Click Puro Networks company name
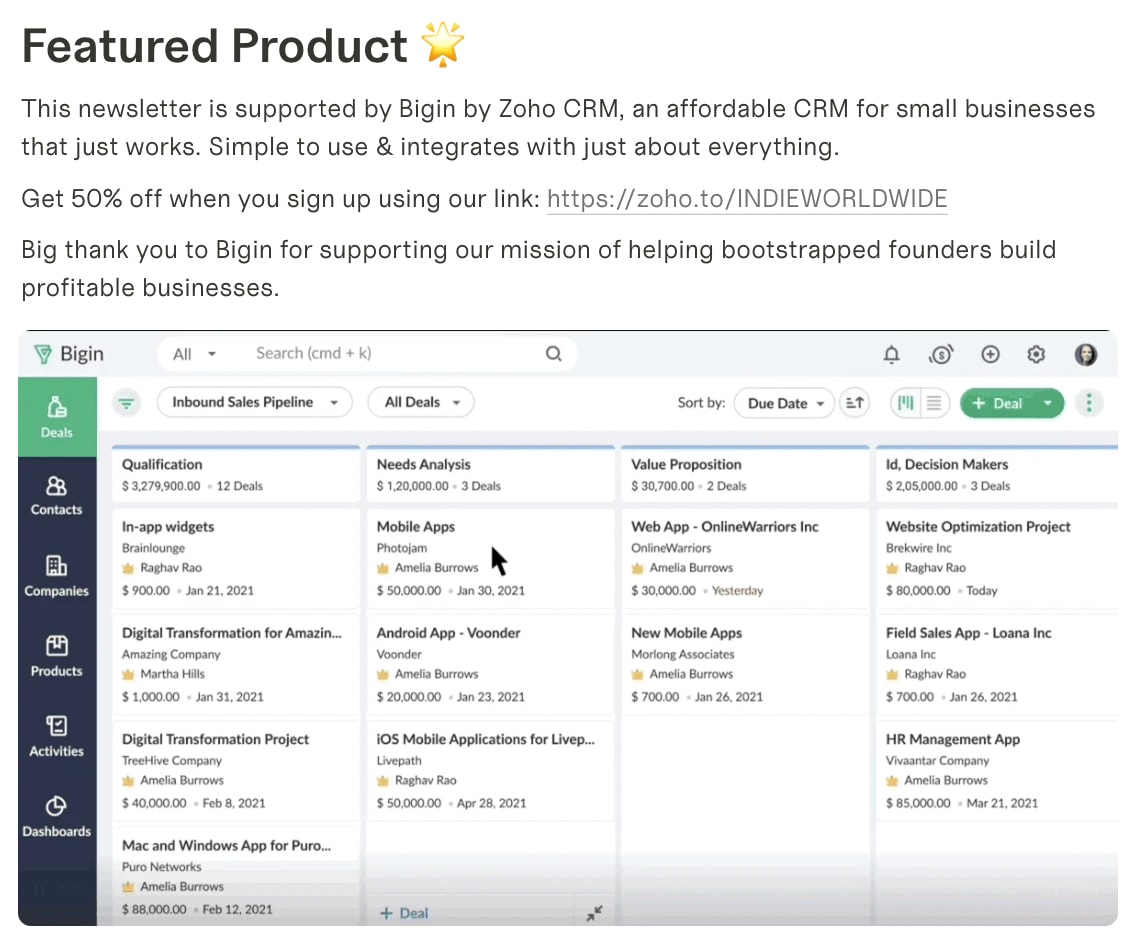 [x=161, y=867]
